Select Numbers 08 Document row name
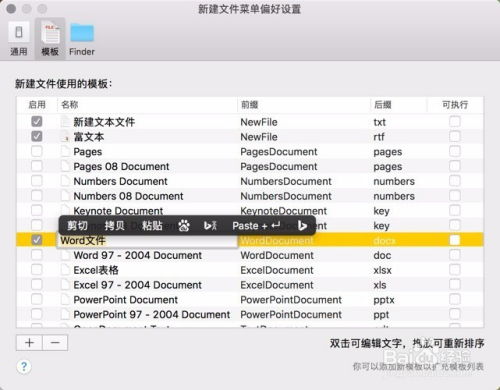500x390 pixels. click(x=128, y=196)
